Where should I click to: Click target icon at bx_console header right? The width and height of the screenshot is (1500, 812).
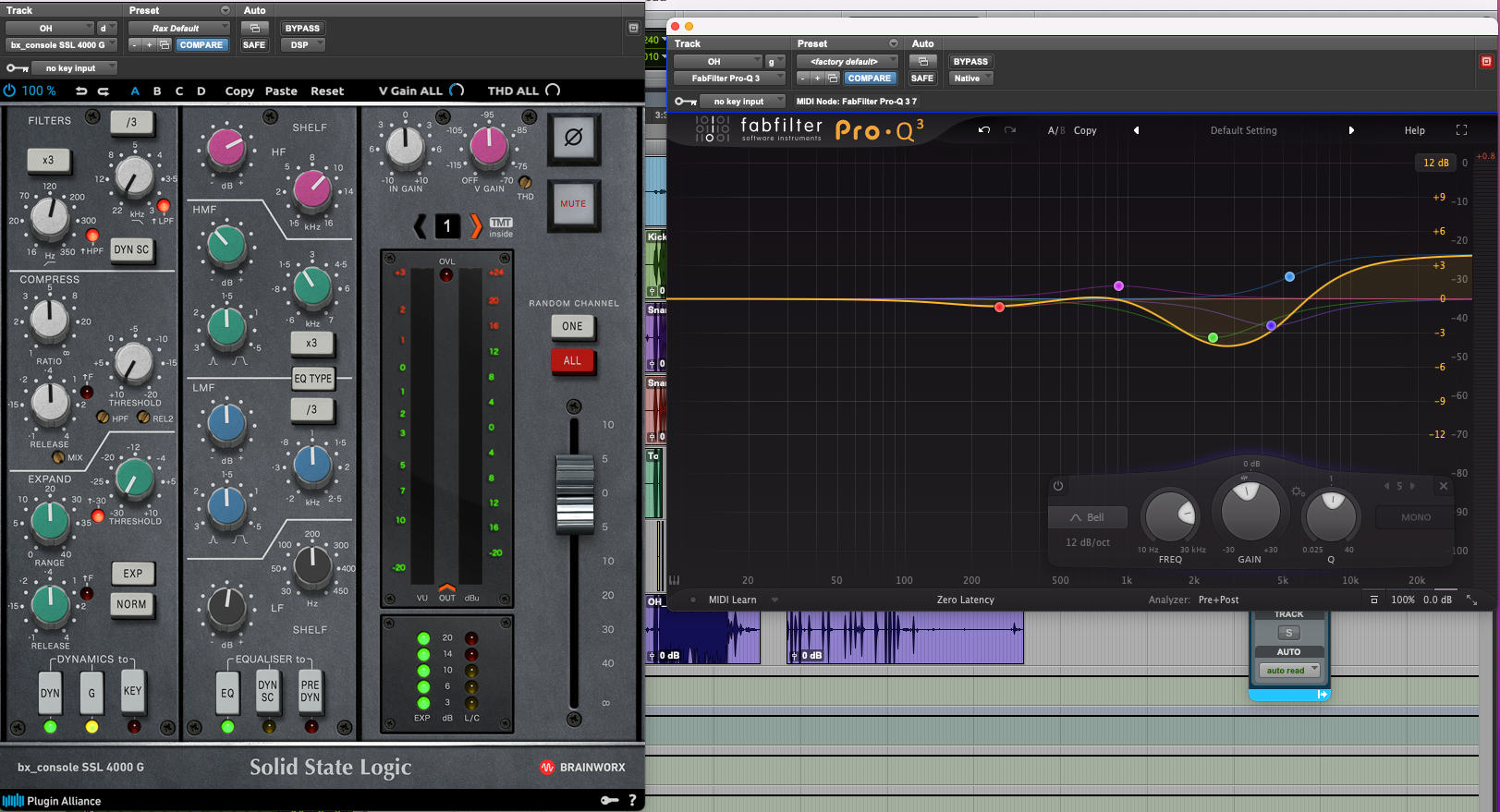[x=633, y=29]
